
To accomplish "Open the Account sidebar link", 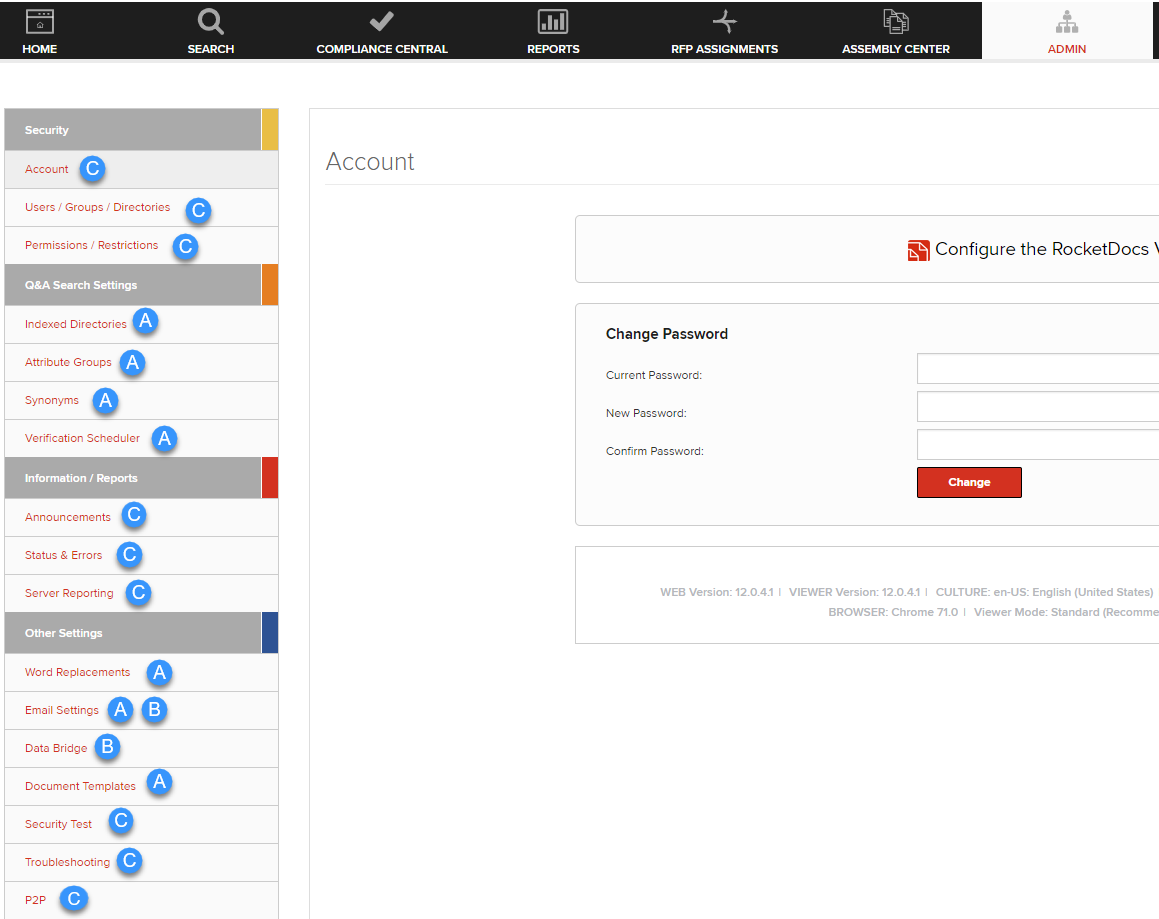I will (47, 169).
